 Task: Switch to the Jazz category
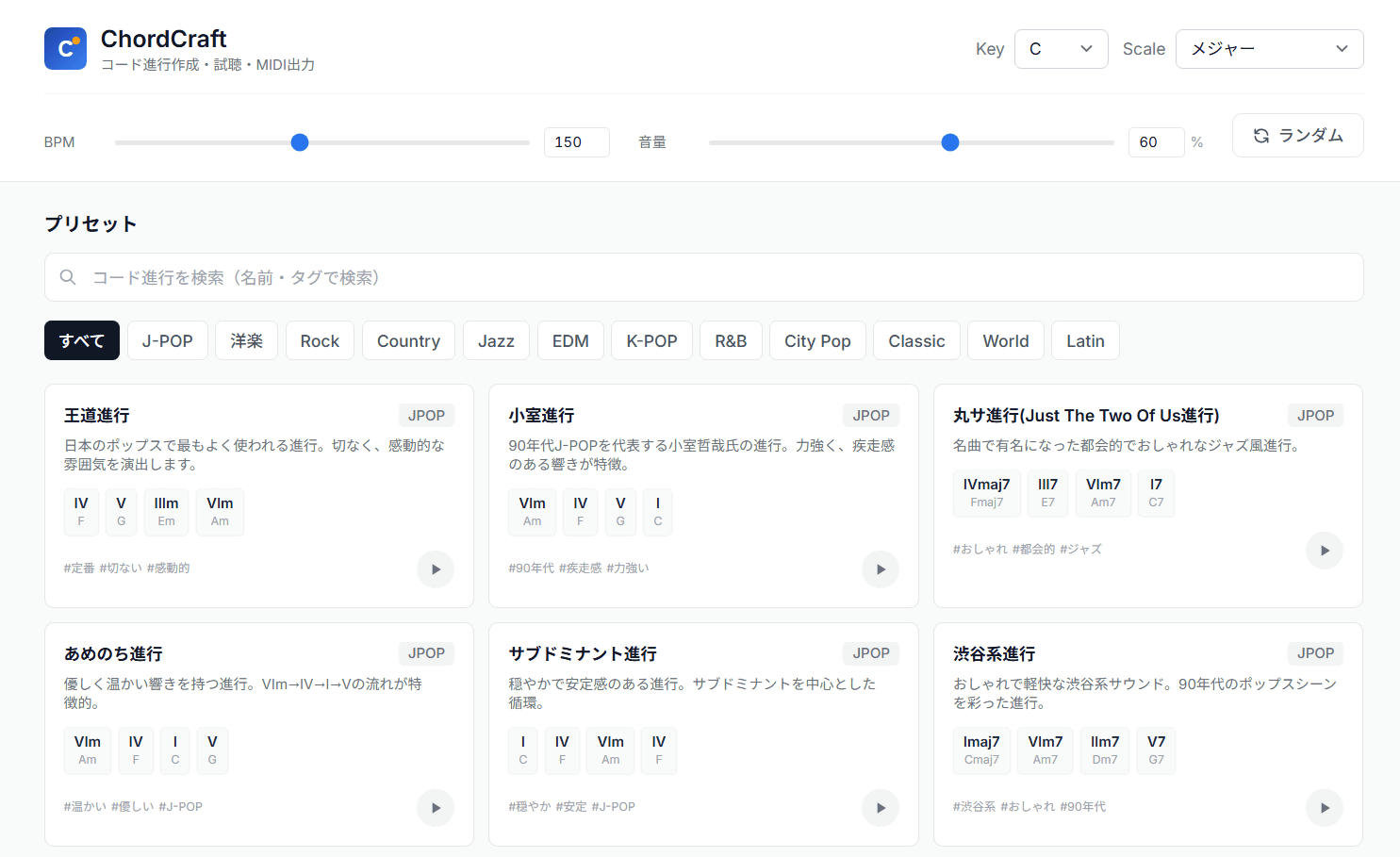tap(496, 341)
